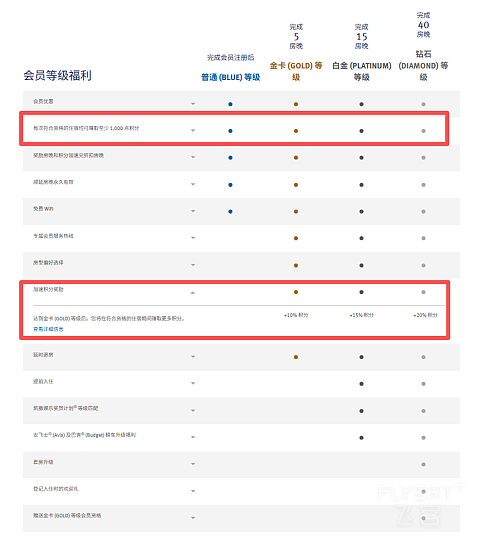Select the 普通 (BLUE) 等级 column header
480x542 pixels.
[230, 77]
